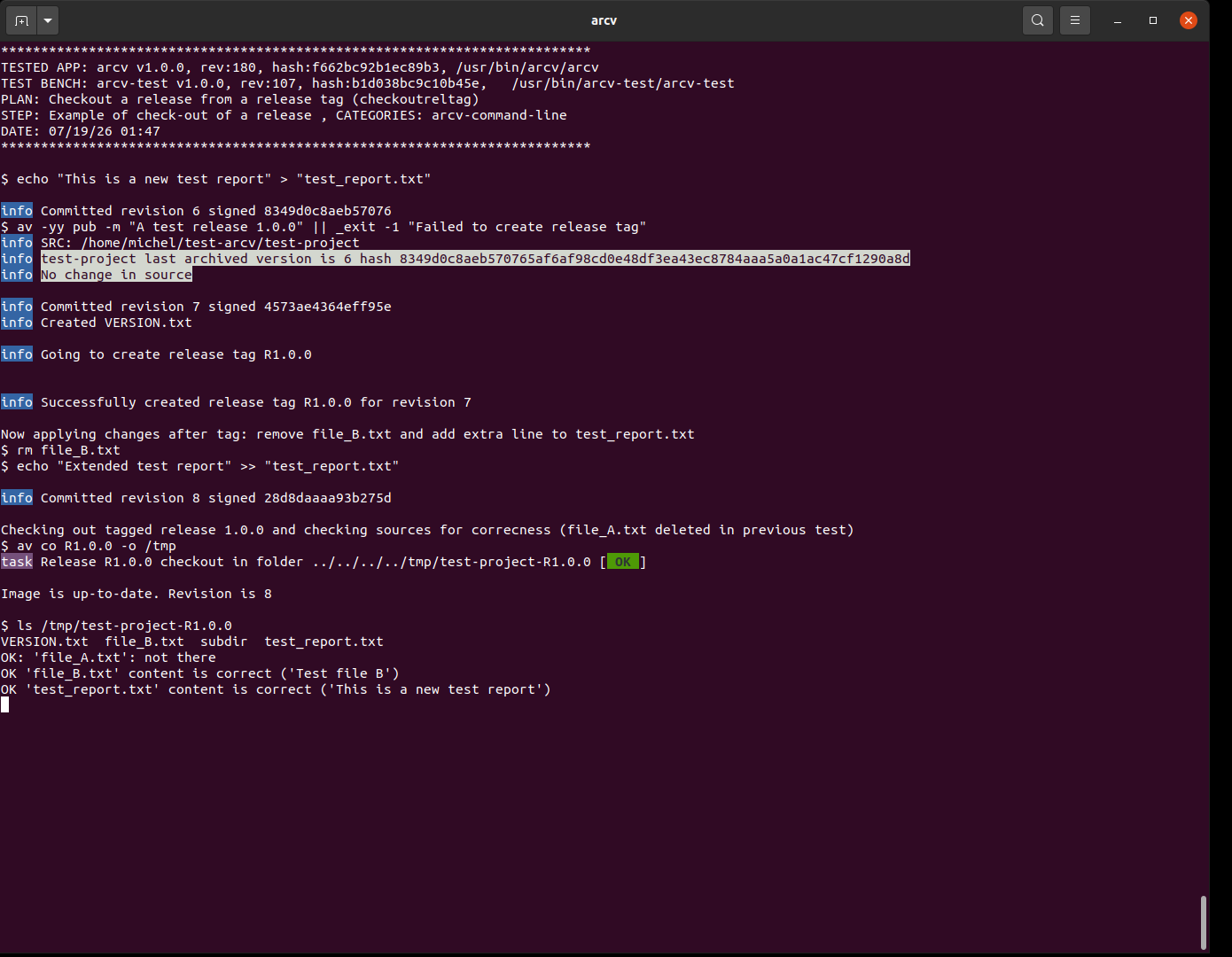Click the echo 'This is a new test report' command
1232x957 pixels.
click(216, 179)
